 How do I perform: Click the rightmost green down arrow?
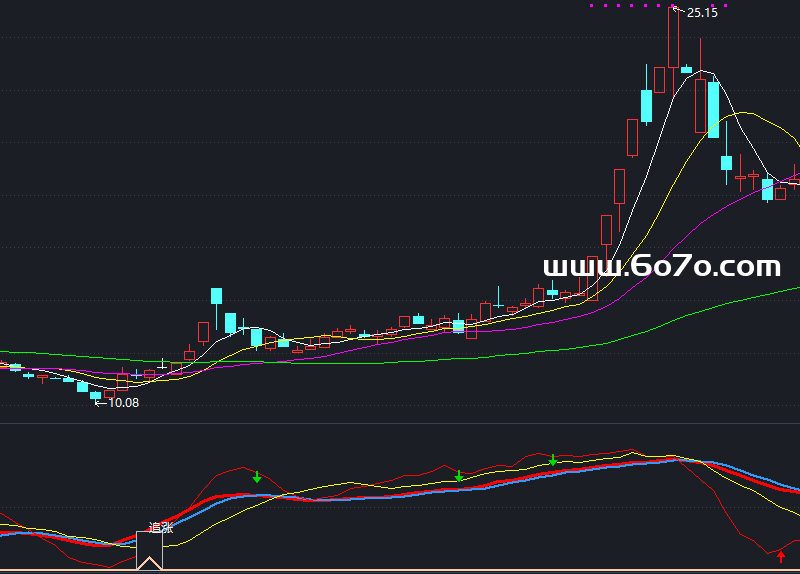tap(553, 460)
